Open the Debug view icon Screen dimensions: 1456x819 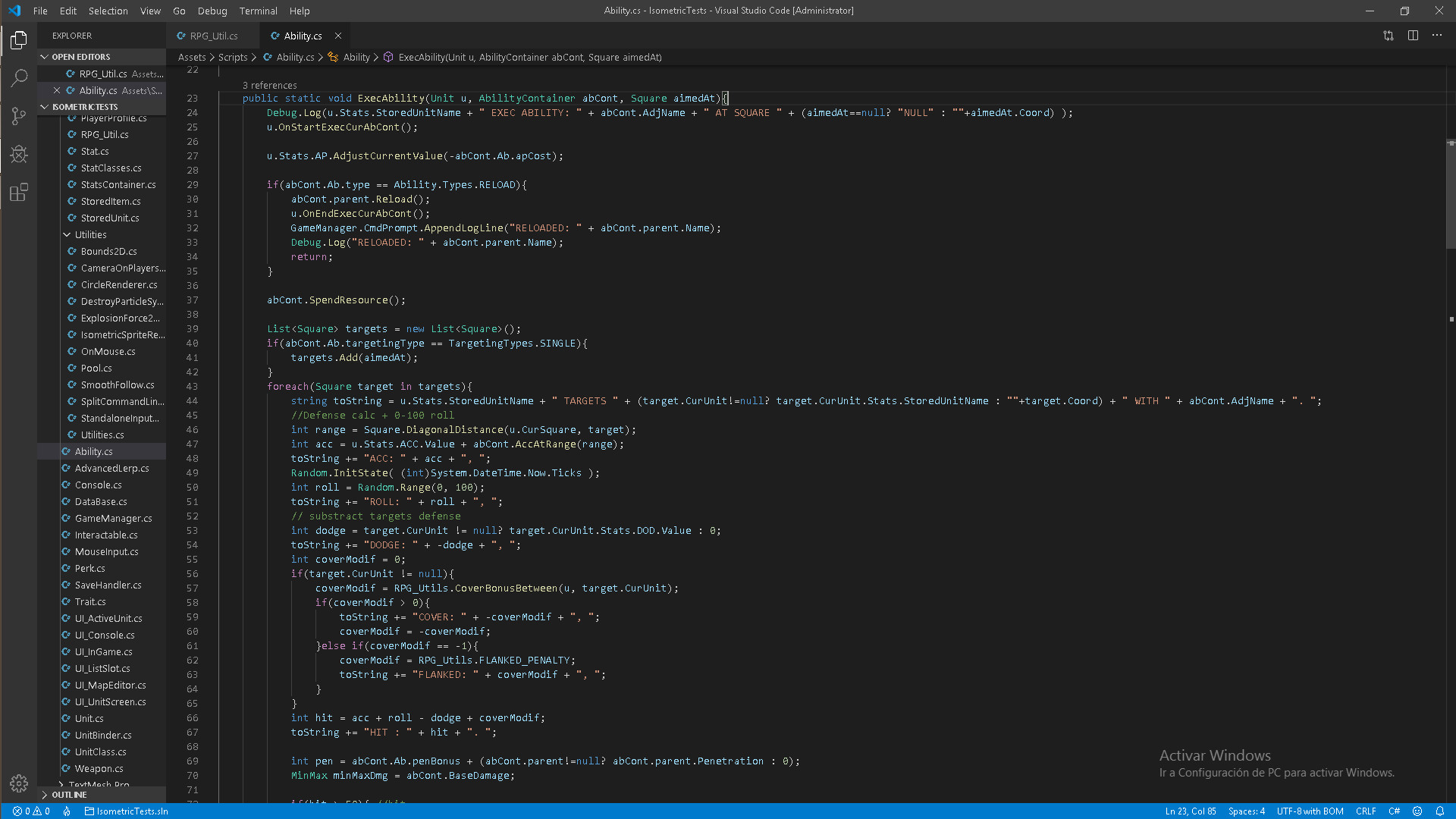tap(19, 154)
